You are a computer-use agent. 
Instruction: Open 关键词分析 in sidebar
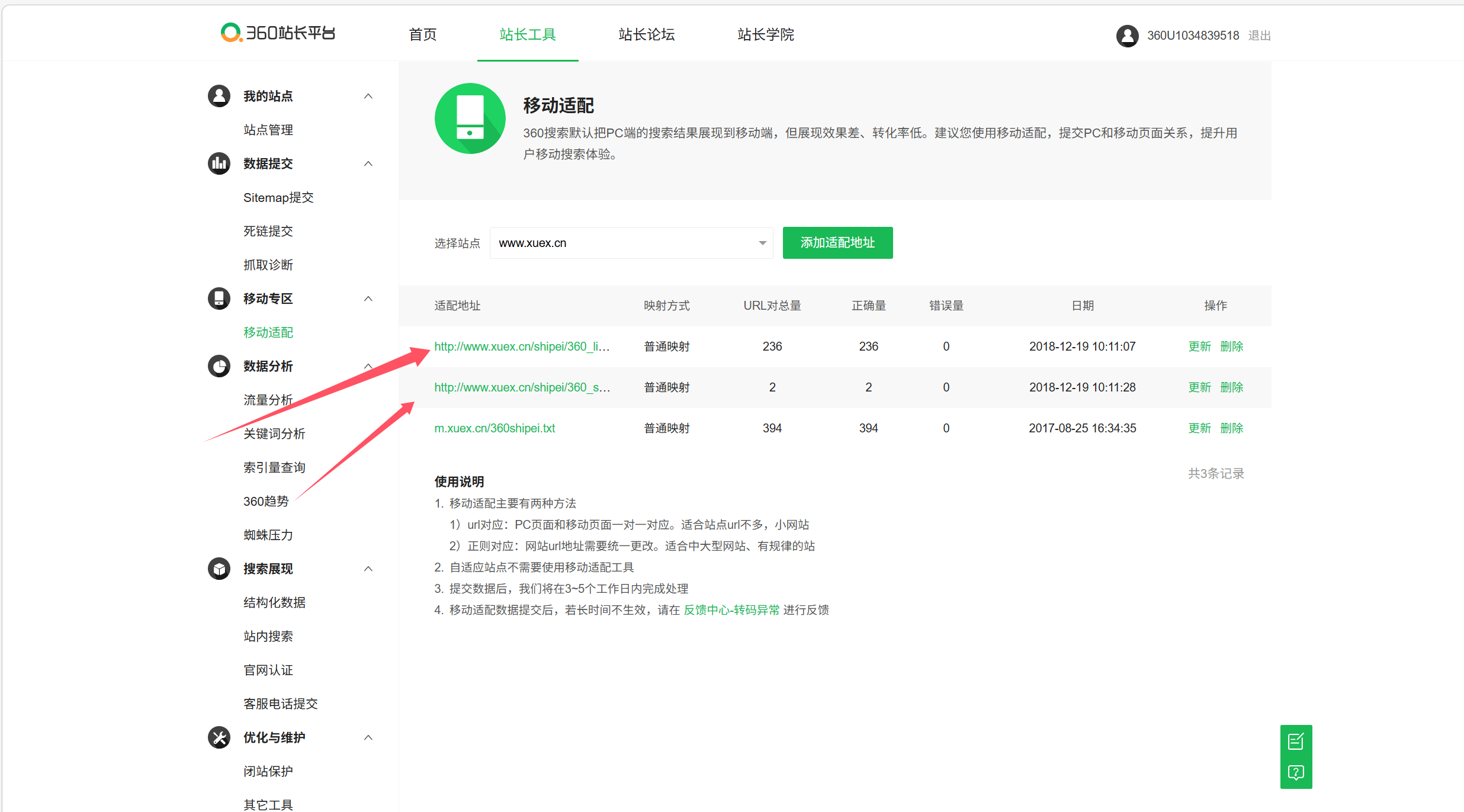pos(274,434)
